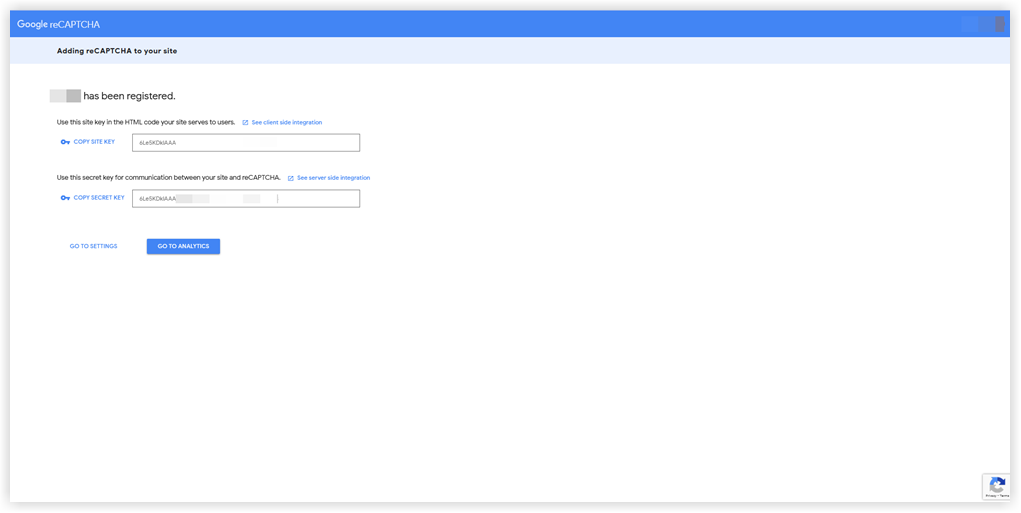Click the GO TO ANALYTICS button

pos(184,247)
